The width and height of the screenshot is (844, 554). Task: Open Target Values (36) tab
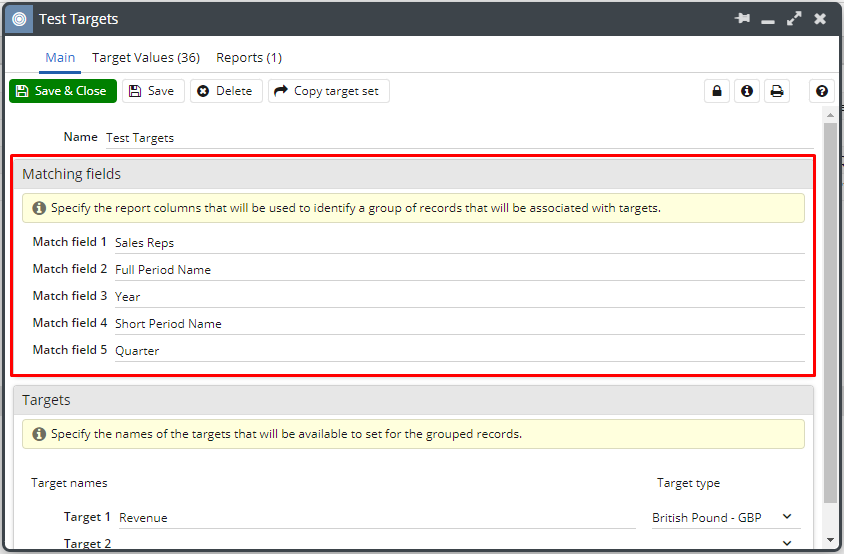(x=146, y=58)
